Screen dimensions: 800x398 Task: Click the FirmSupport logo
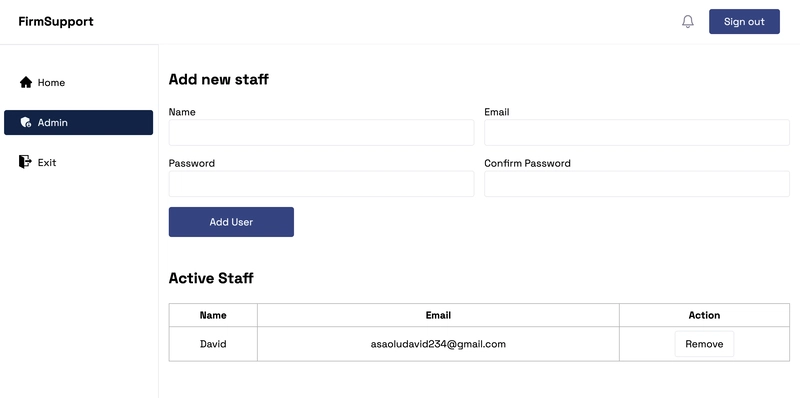tap(56, 21)
